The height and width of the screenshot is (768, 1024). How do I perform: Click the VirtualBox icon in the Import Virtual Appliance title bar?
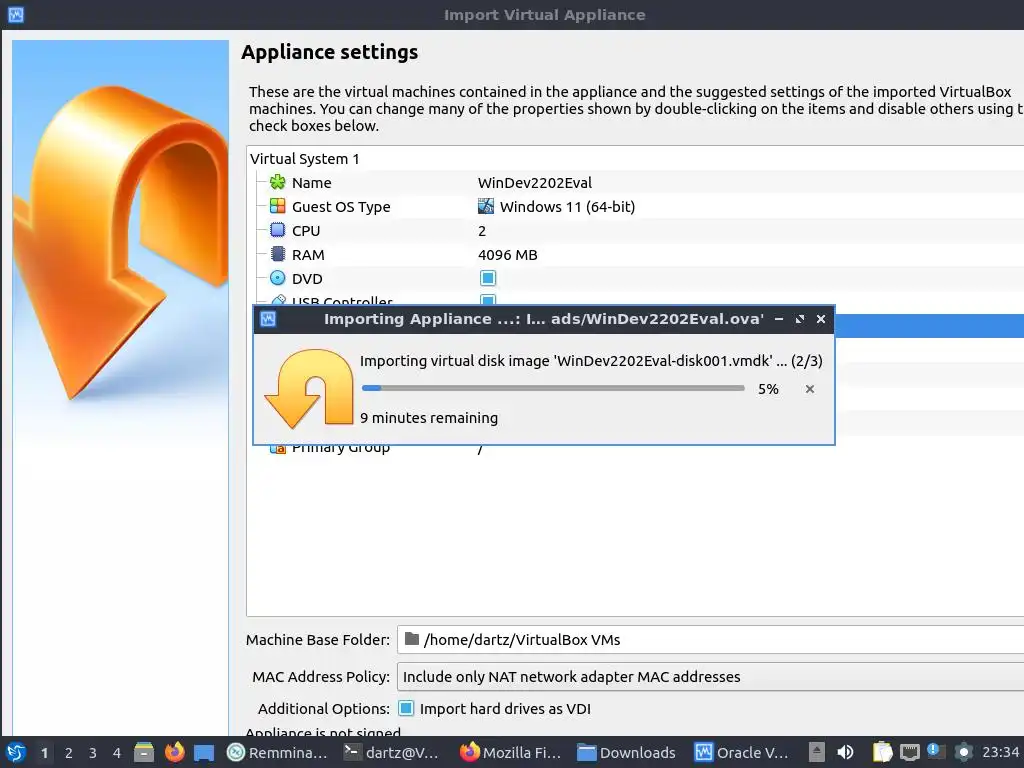coord(16,14)
